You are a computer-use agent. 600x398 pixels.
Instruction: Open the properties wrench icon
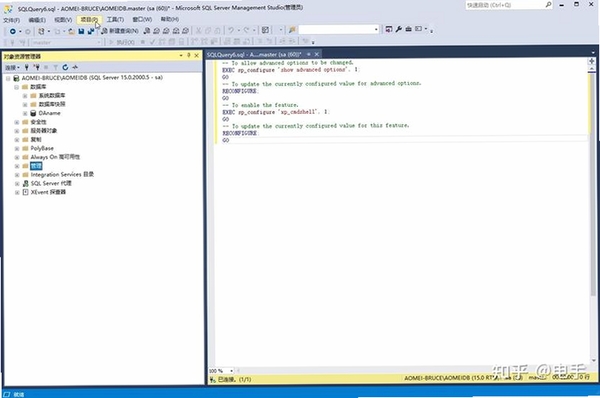398,29
